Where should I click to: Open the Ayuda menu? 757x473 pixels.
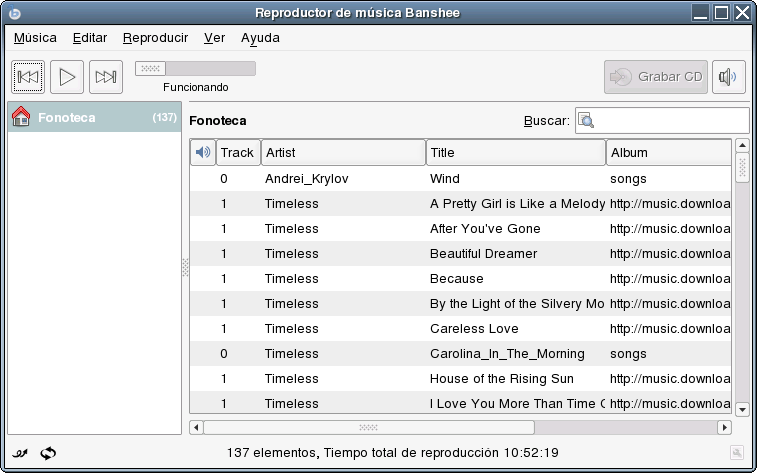point(260,38)
